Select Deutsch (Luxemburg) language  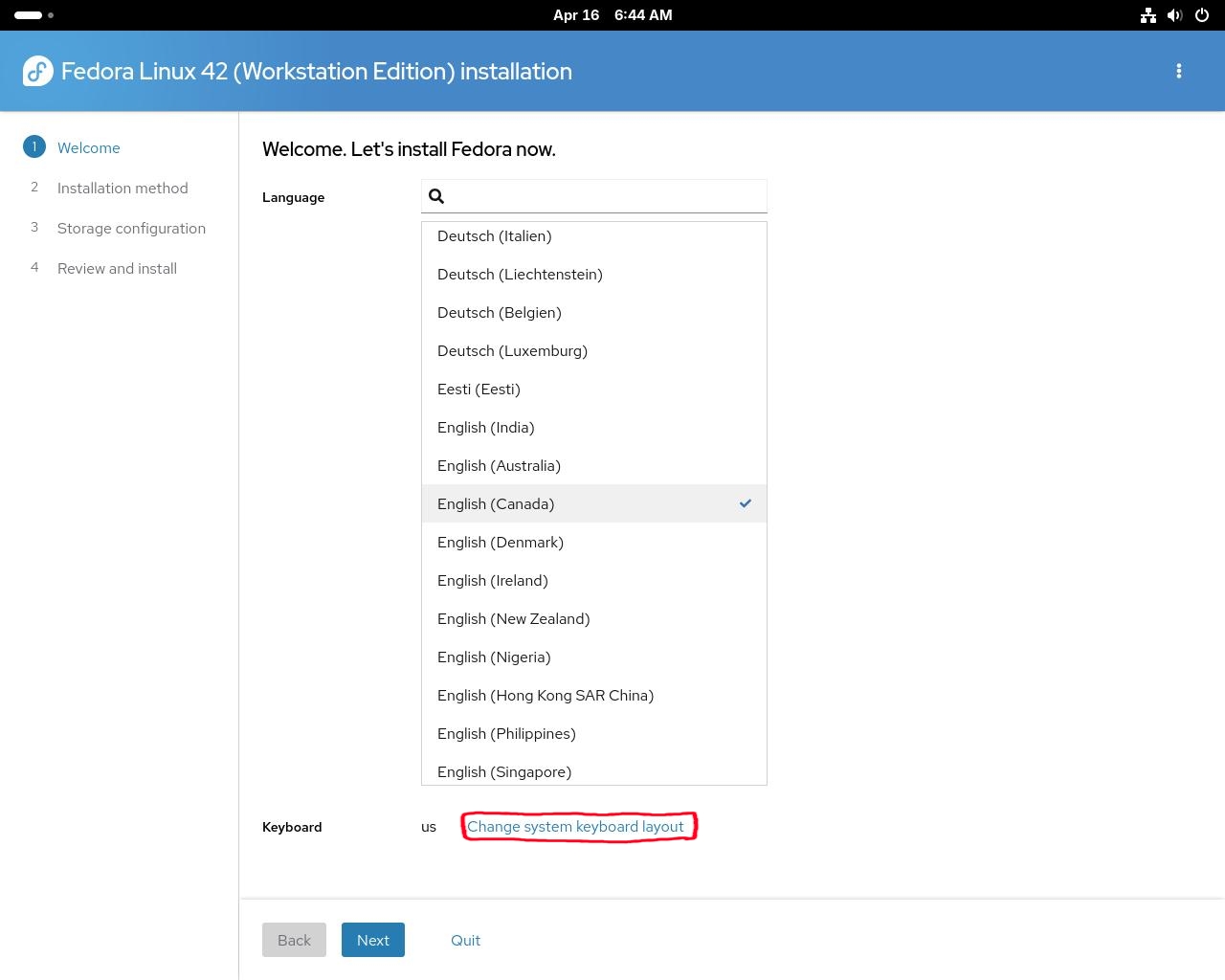click(594, 351)
